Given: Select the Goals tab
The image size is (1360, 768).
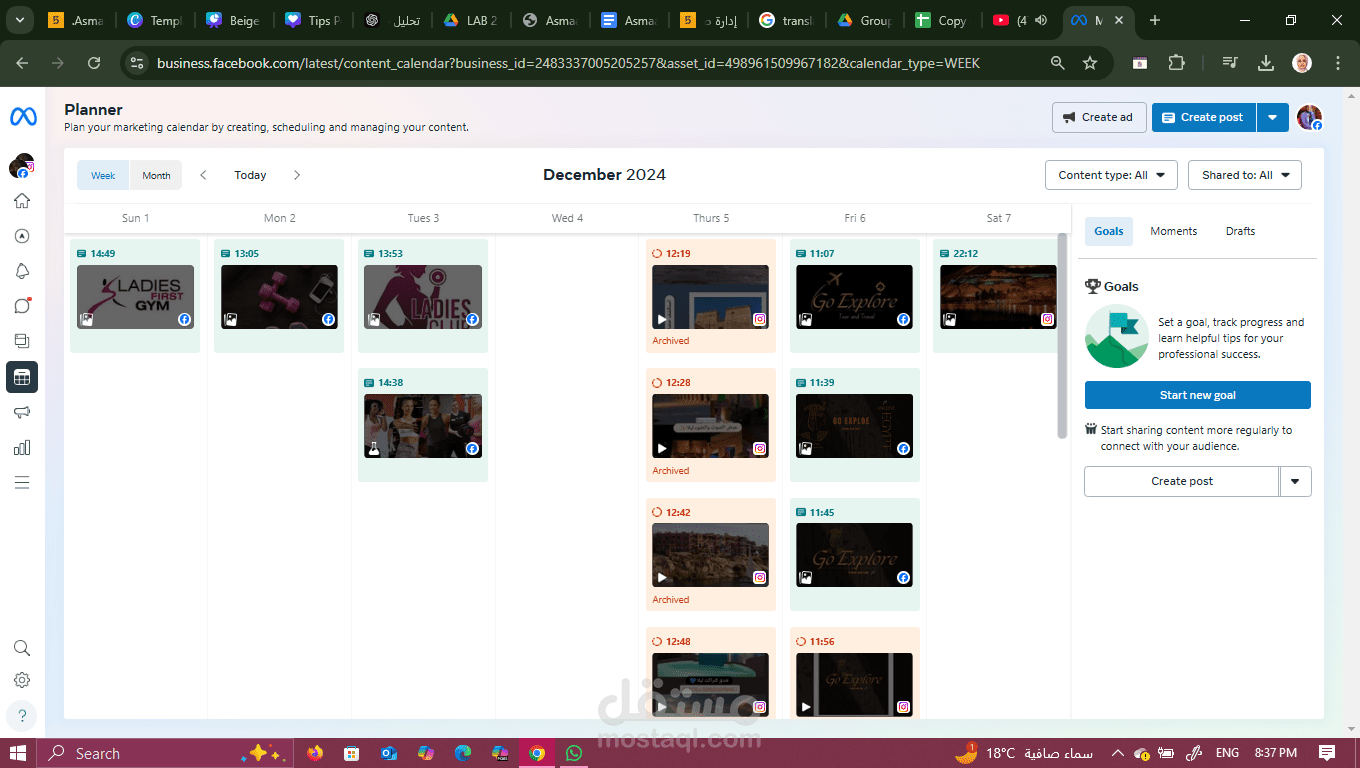Looking at the screenshot, I should [x=1108, y=231].
